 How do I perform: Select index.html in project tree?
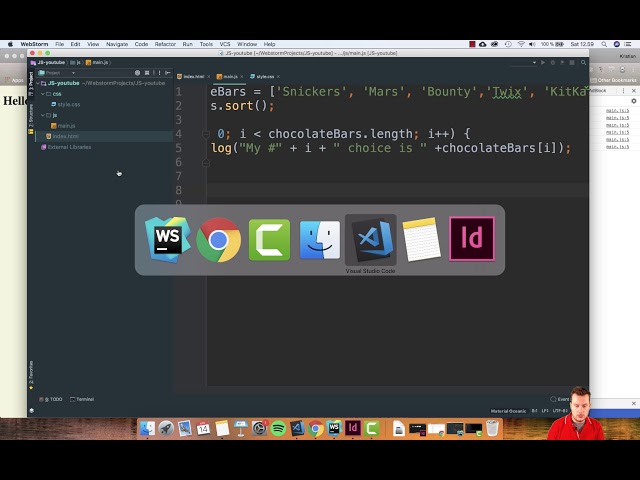62,136
